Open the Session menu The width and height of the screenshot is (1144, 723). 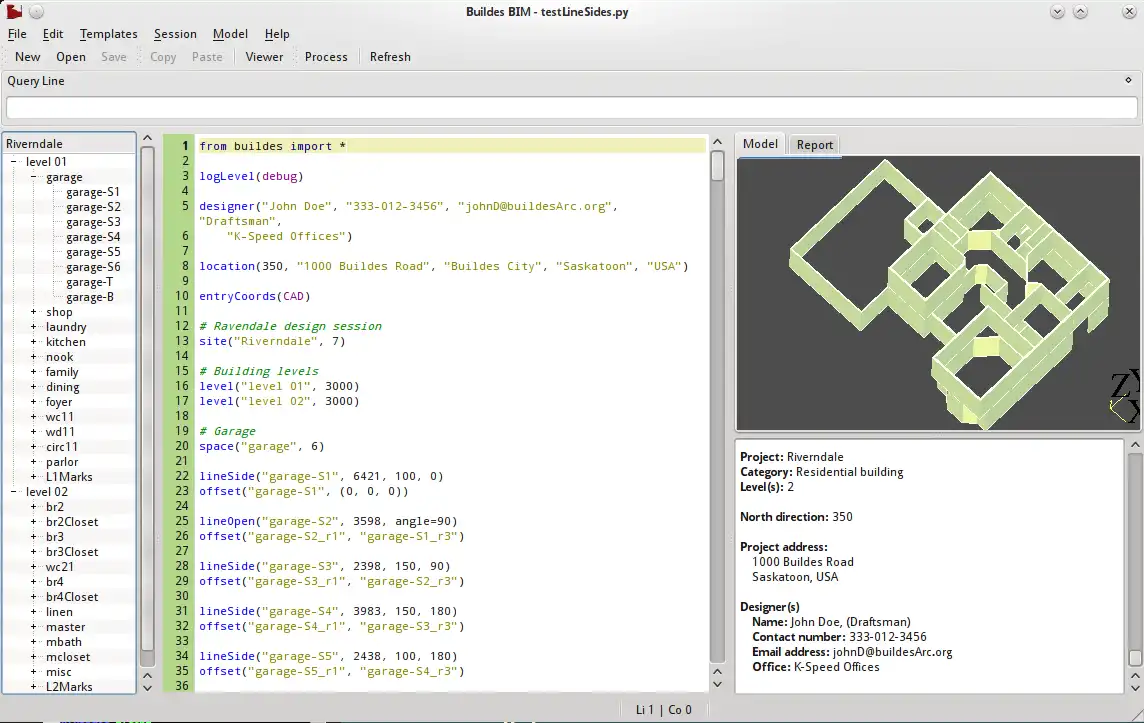(x=175, y=34)
